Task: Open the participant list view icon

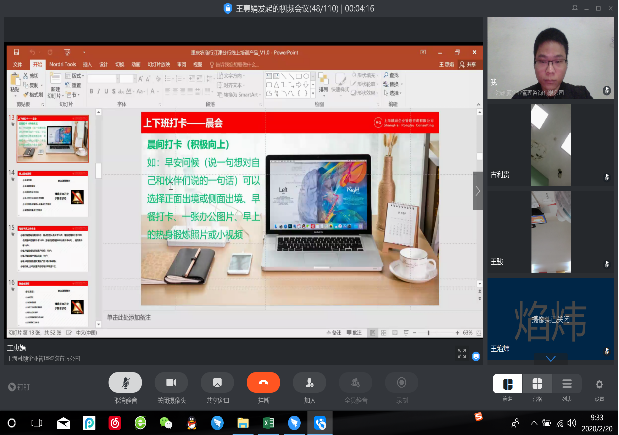Action: [566, 384]
